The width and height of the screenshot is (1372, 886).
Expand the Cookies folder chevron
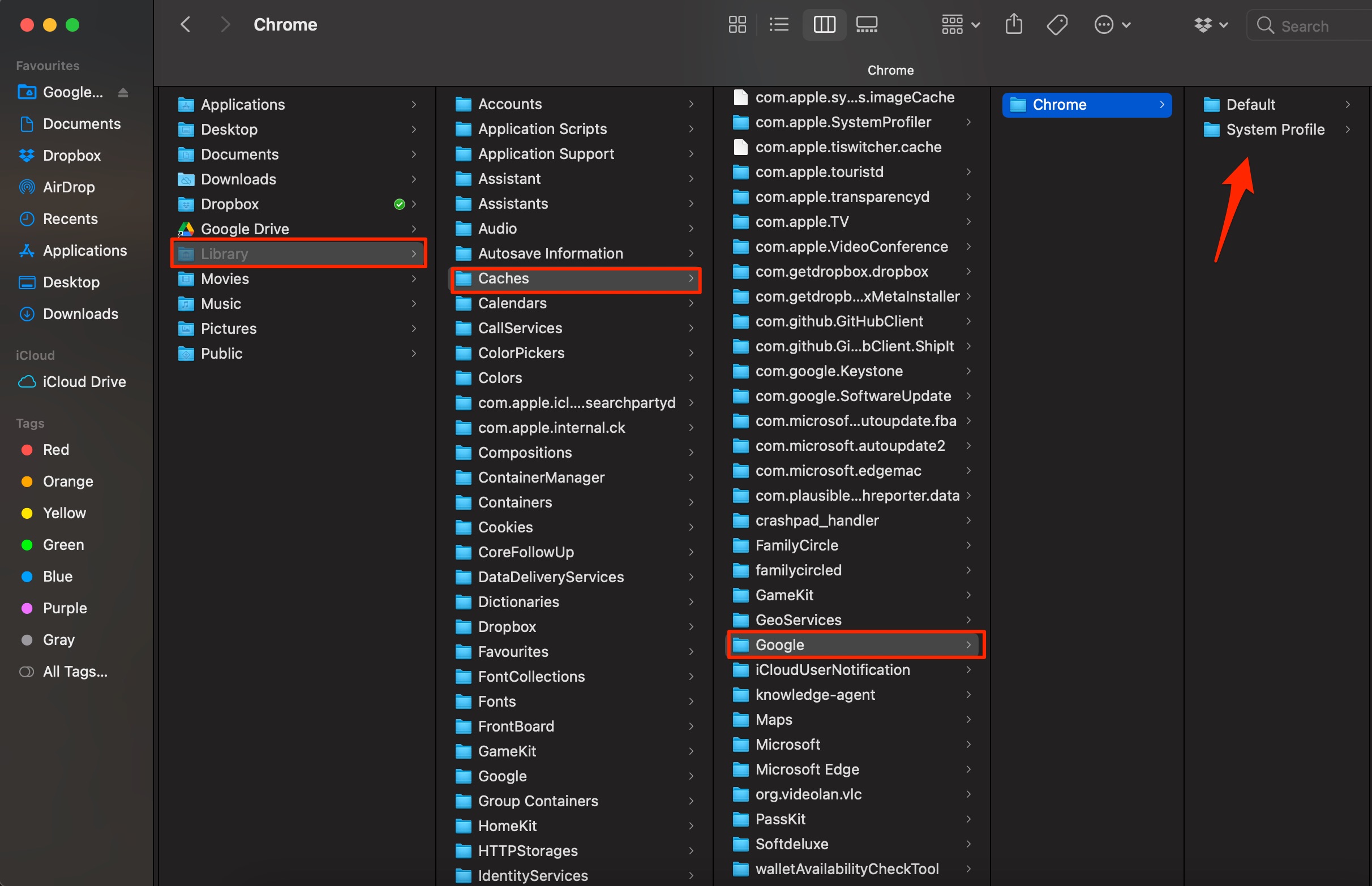pos(691,527)
